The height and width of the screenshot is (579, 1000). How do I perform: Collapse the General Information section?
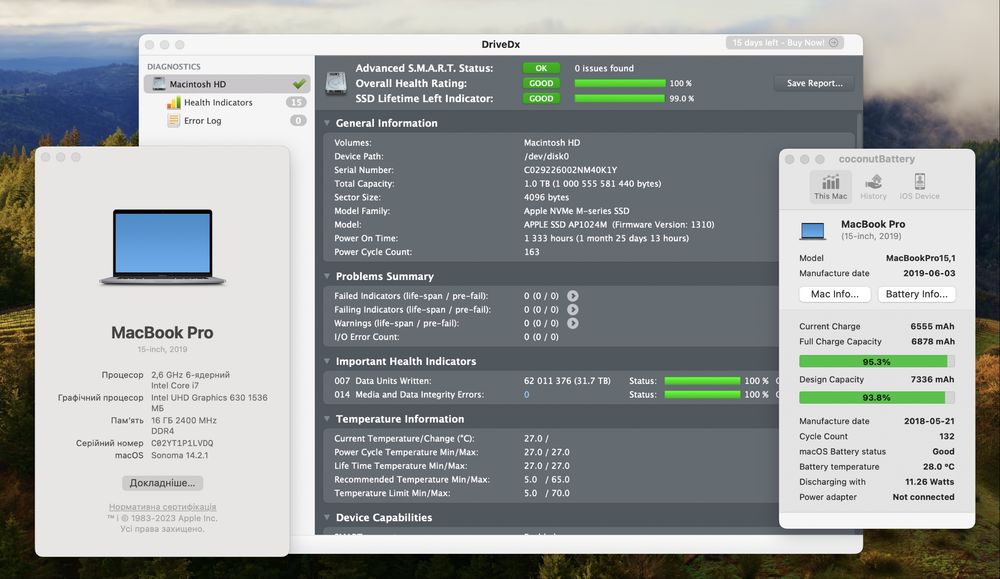pos(327,123)
